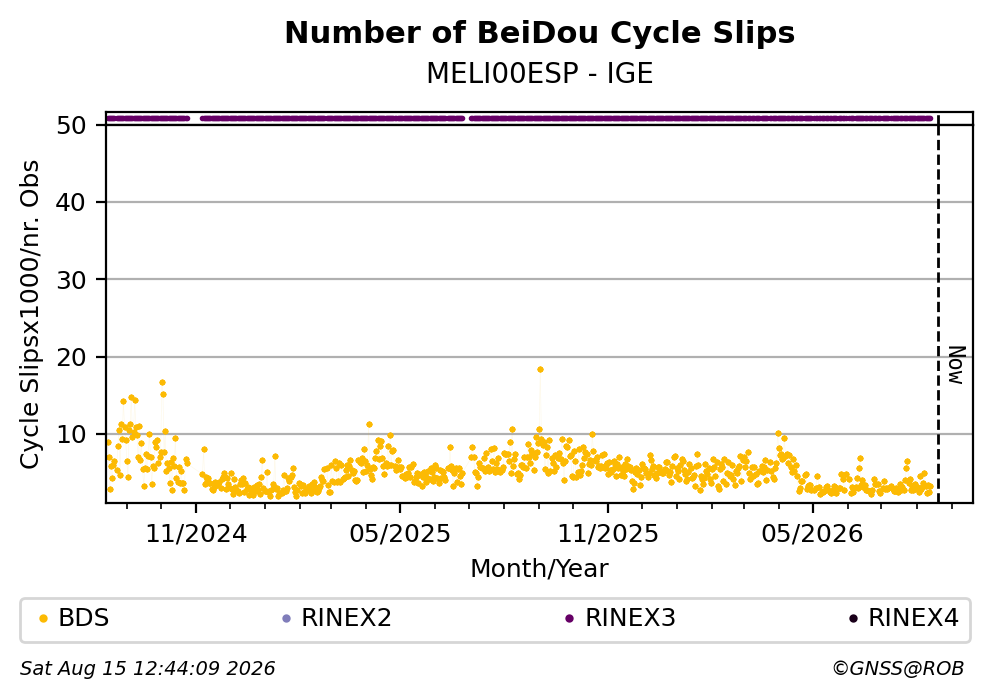Select the RINEX2 legend label
Viewport: 992px width, 699px height.
pos(346,618)
